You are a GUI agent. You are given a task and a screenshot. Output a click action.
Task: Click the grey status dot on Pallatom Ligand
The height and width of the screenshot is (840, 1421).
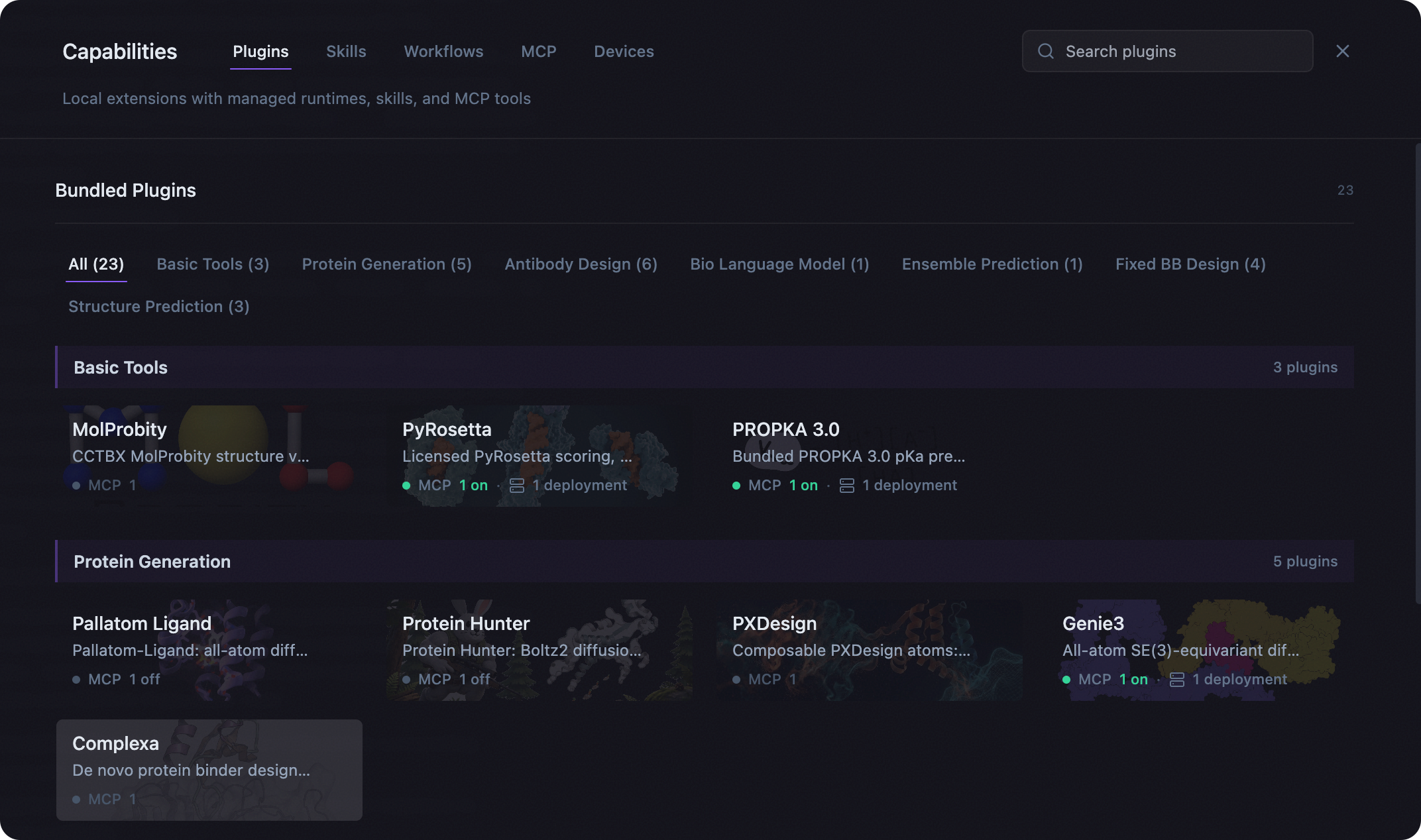coord(76,680)
